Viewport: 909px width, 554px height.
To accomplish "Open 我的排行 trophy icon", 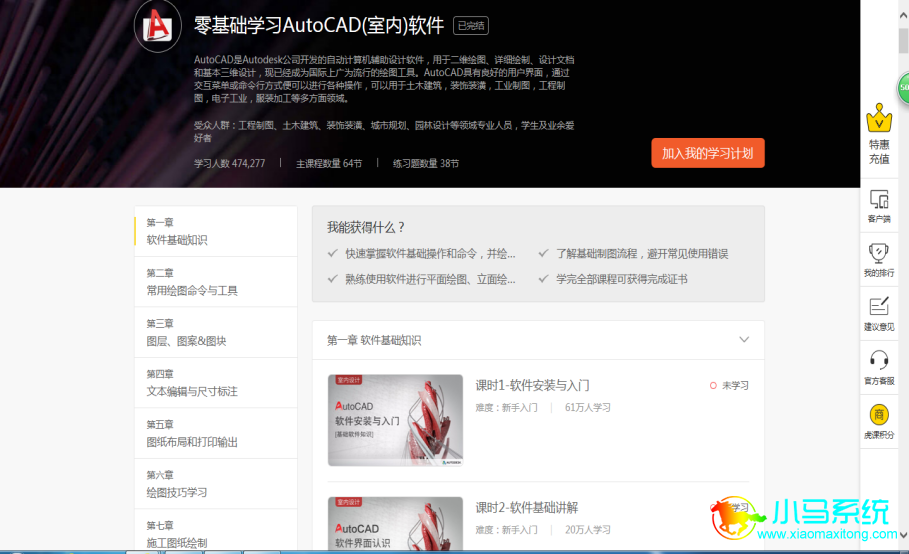I will (x=879, y=260).
